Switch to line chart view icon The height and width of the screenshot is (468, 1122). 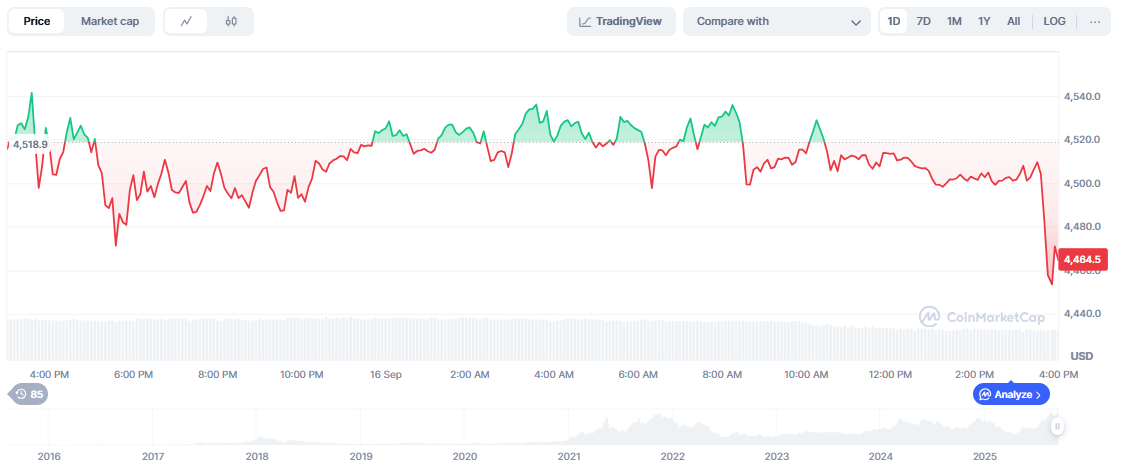(x=186, y=21)
